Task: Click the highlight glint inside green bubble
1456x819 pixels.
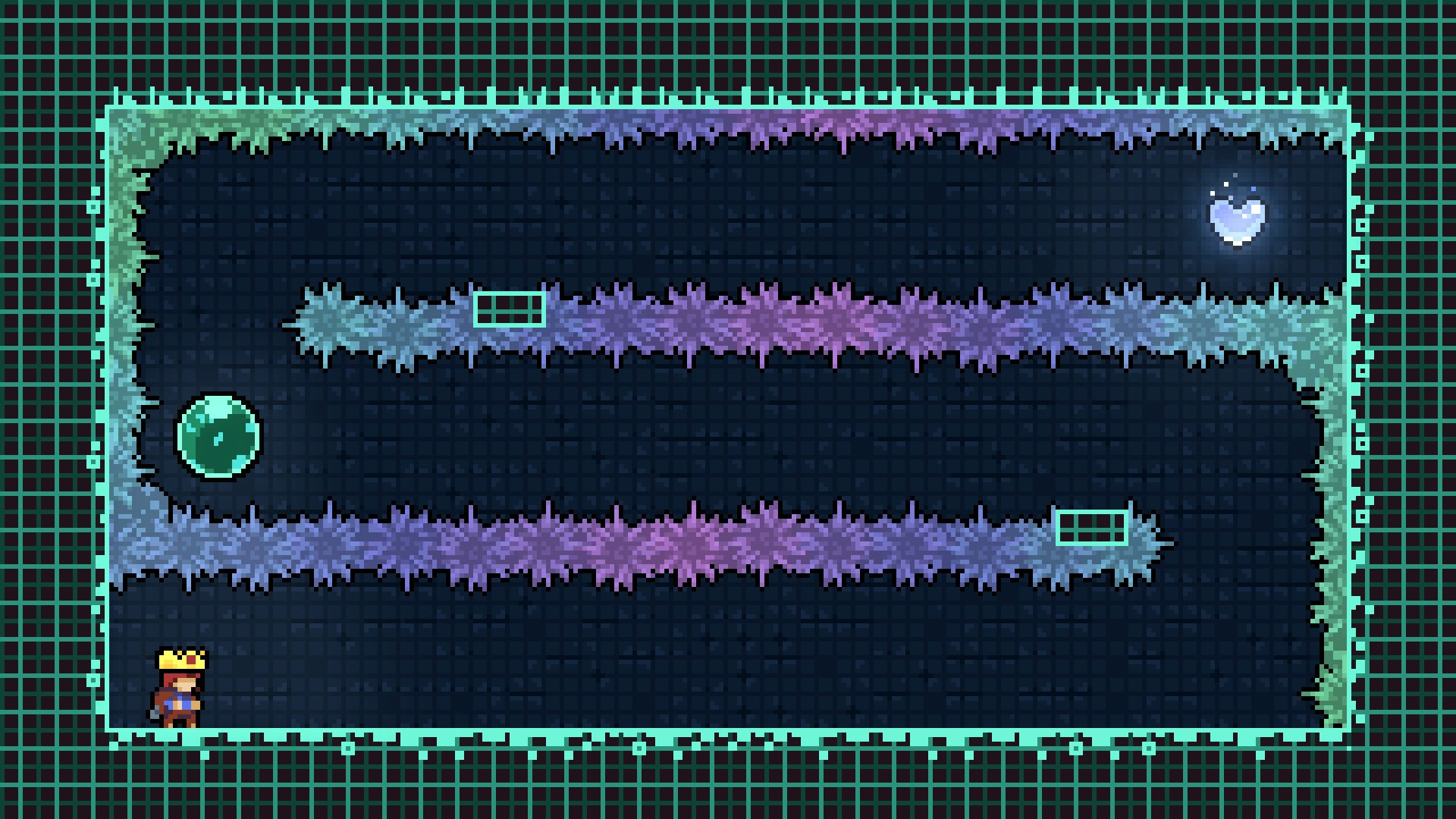Action: 218,438
